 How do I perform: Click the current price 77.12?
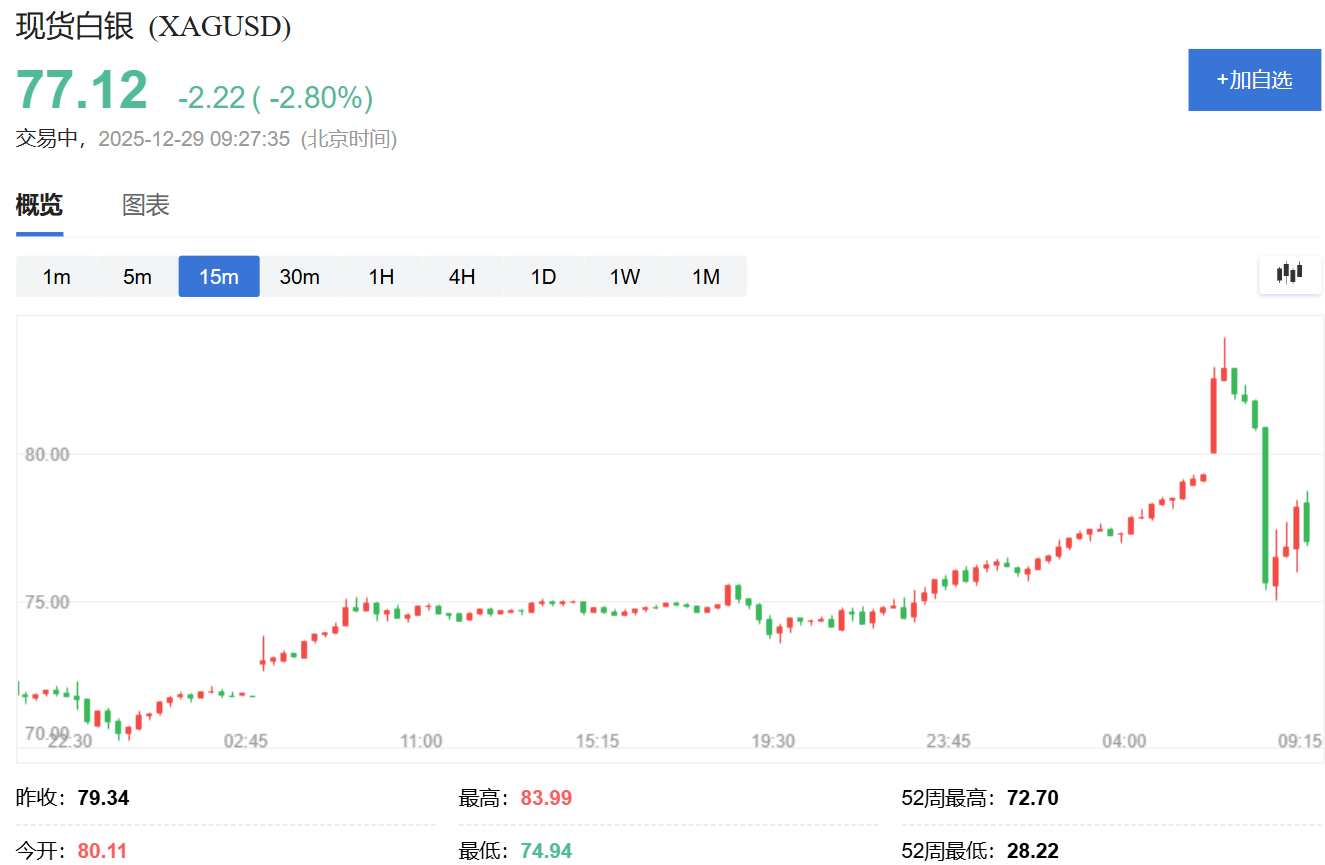click(82, 90)
